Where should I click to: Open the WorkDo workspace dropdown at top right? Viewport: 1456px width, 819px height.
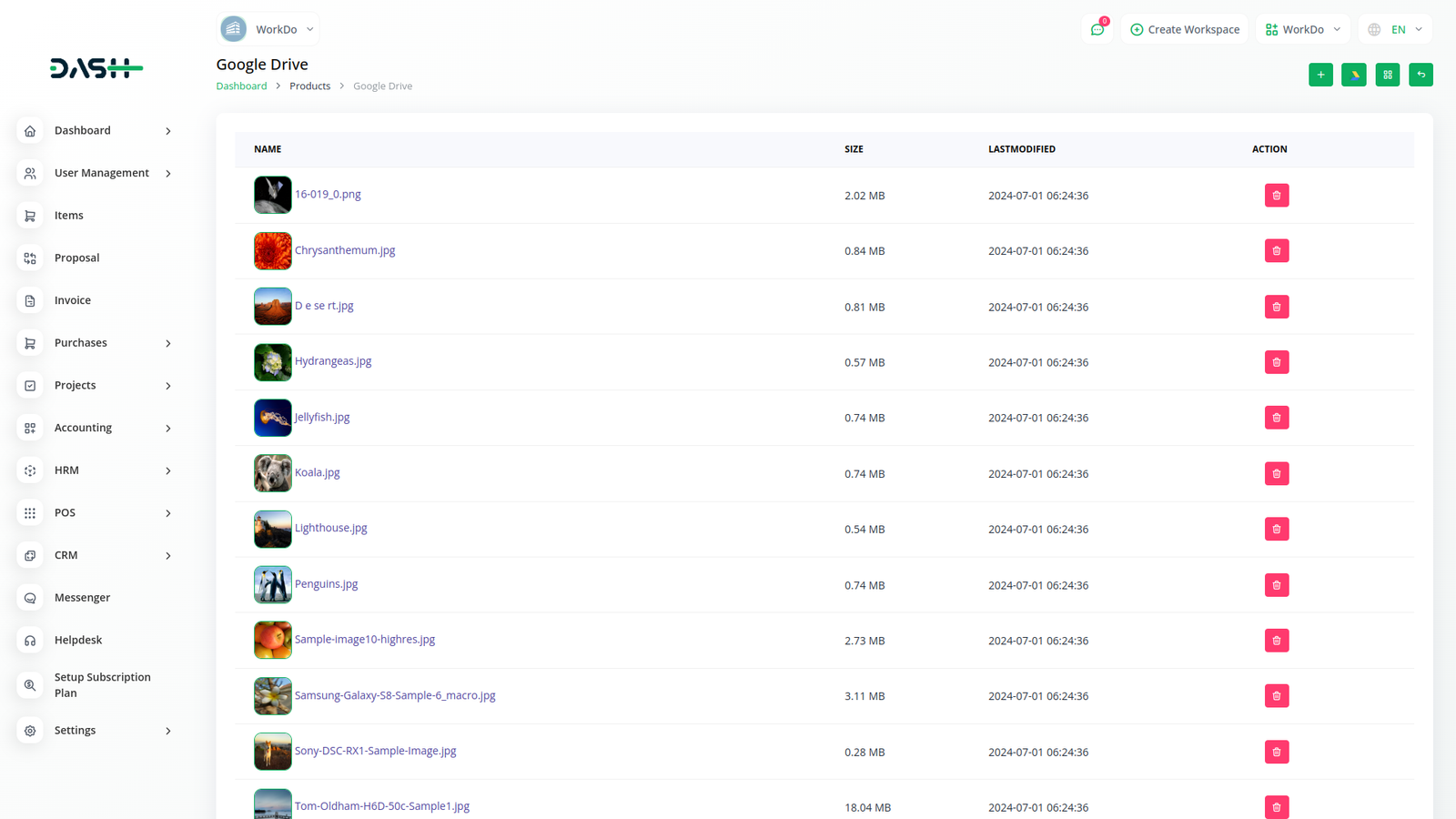point(1303,29)
